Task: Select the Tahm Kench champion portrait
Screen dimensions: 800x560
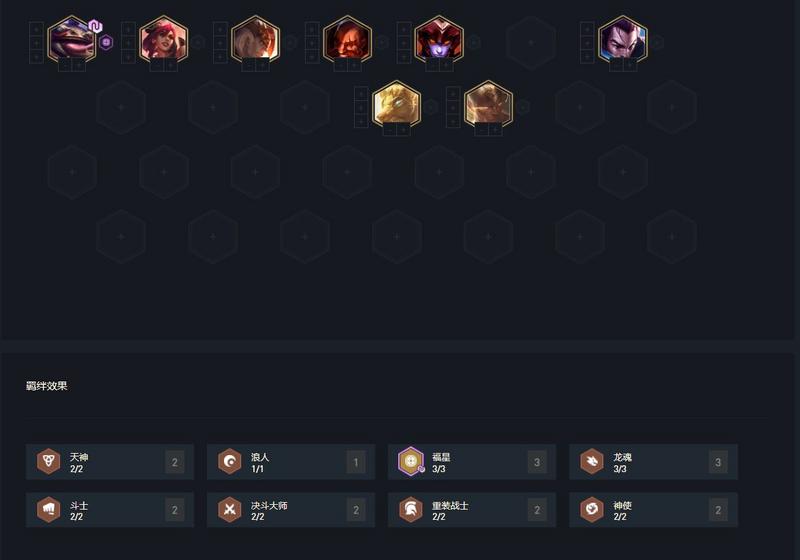Action: coord(72,39)
